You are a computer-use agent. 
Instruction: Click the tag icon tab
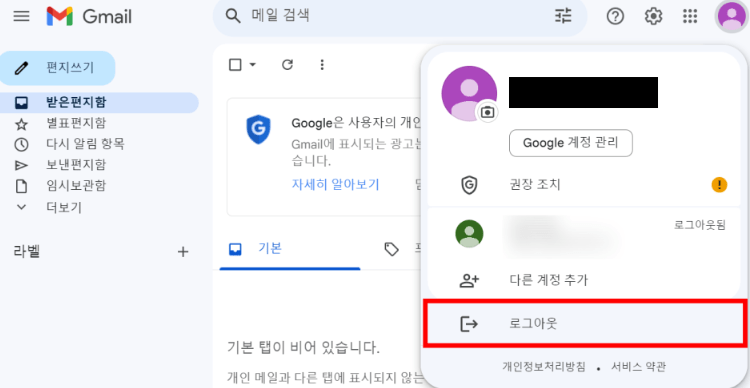tap(391, 249)
